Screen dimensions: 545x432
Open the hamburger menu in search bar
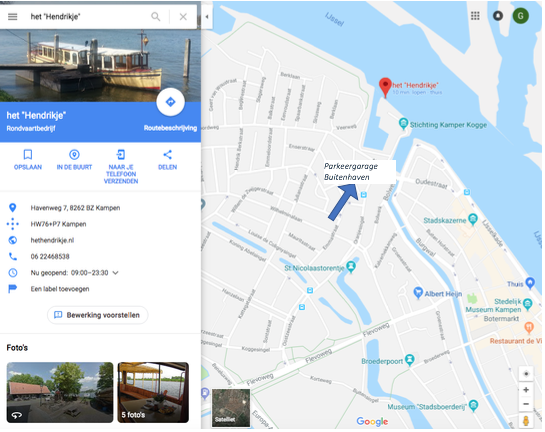tap(13, 17)
